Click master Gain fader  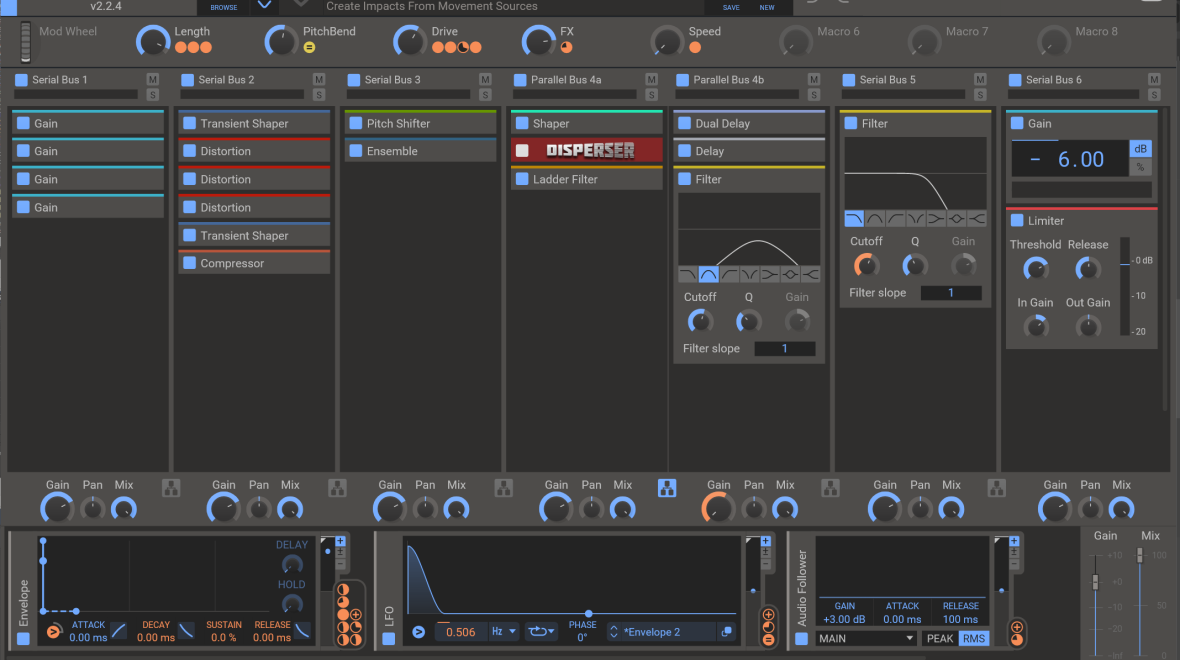[1096, 582]
